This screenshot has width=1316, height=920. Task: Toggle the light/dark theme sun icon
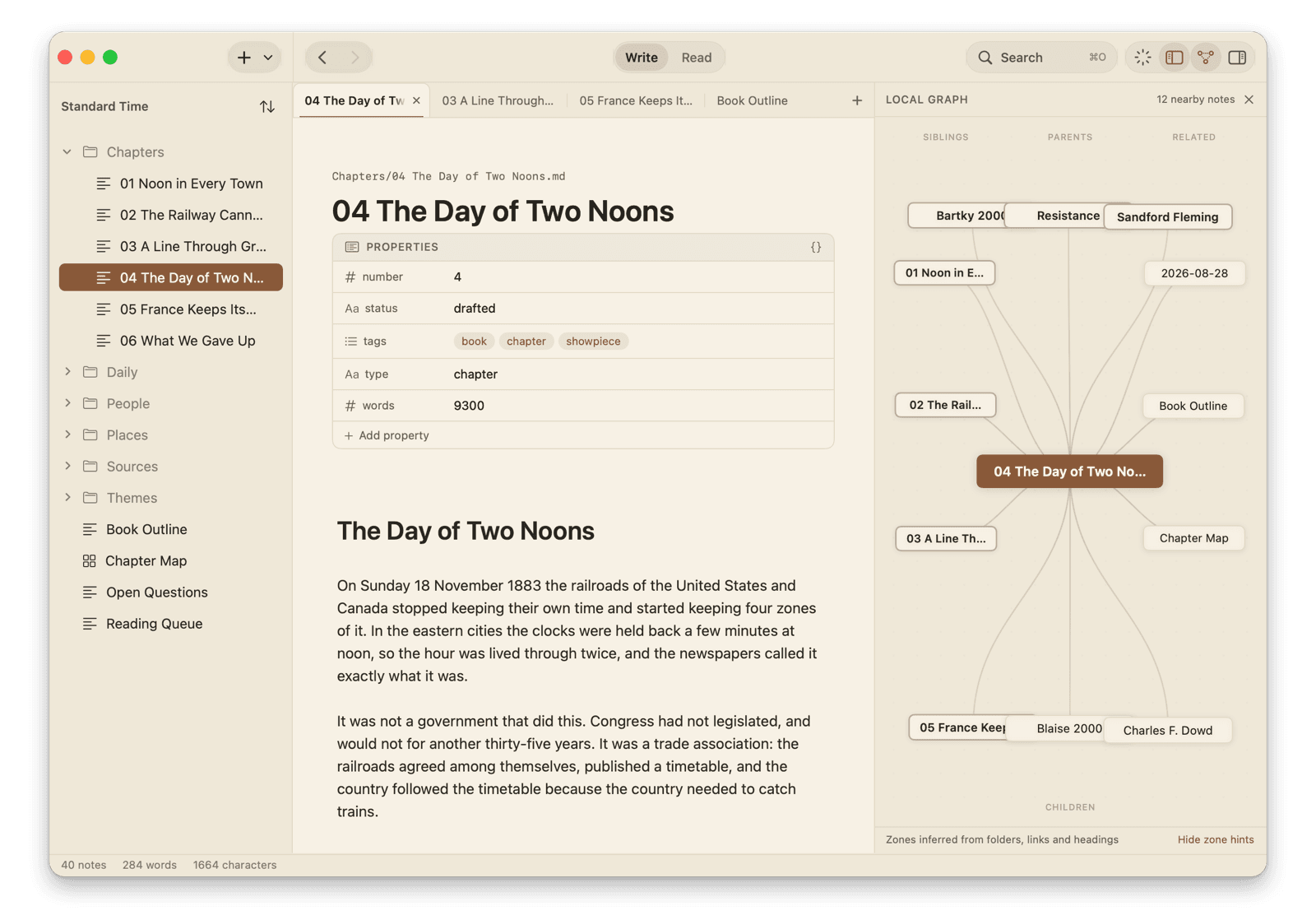point(1142,58)
